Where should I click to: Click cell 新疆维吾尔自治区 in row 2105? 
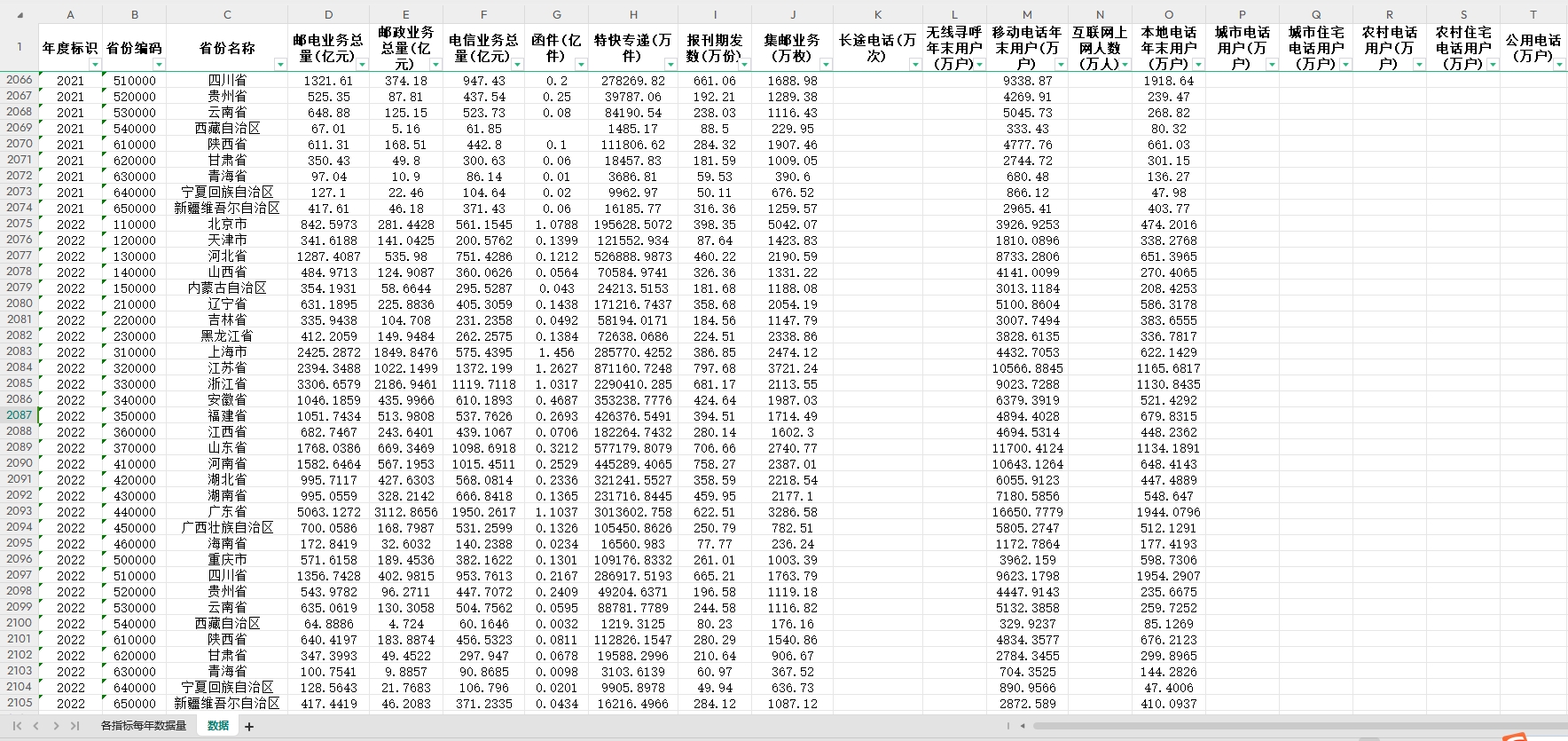[227, 704]
